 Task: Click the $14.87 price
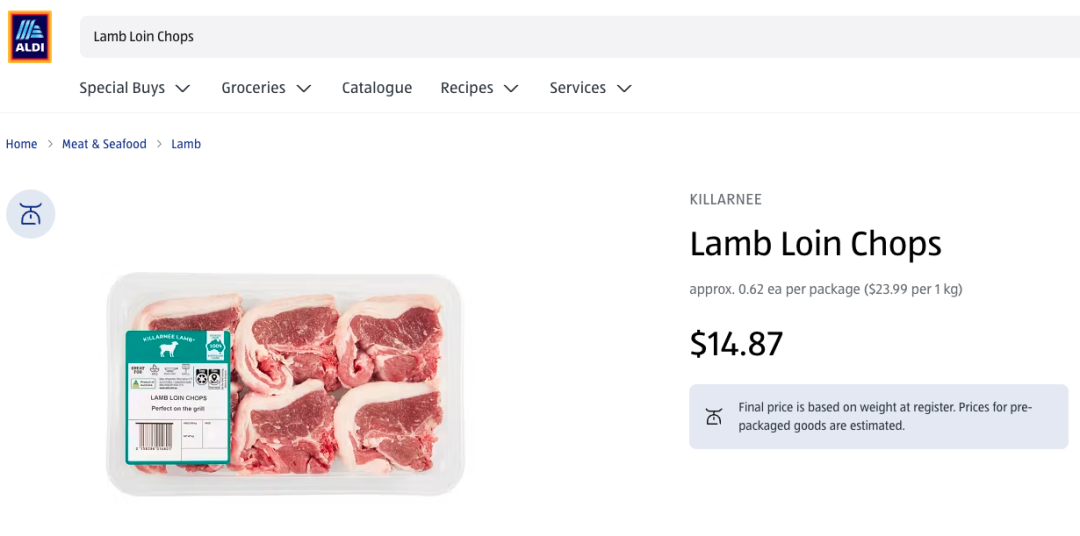pyautogui.click(x=736, y=344)
